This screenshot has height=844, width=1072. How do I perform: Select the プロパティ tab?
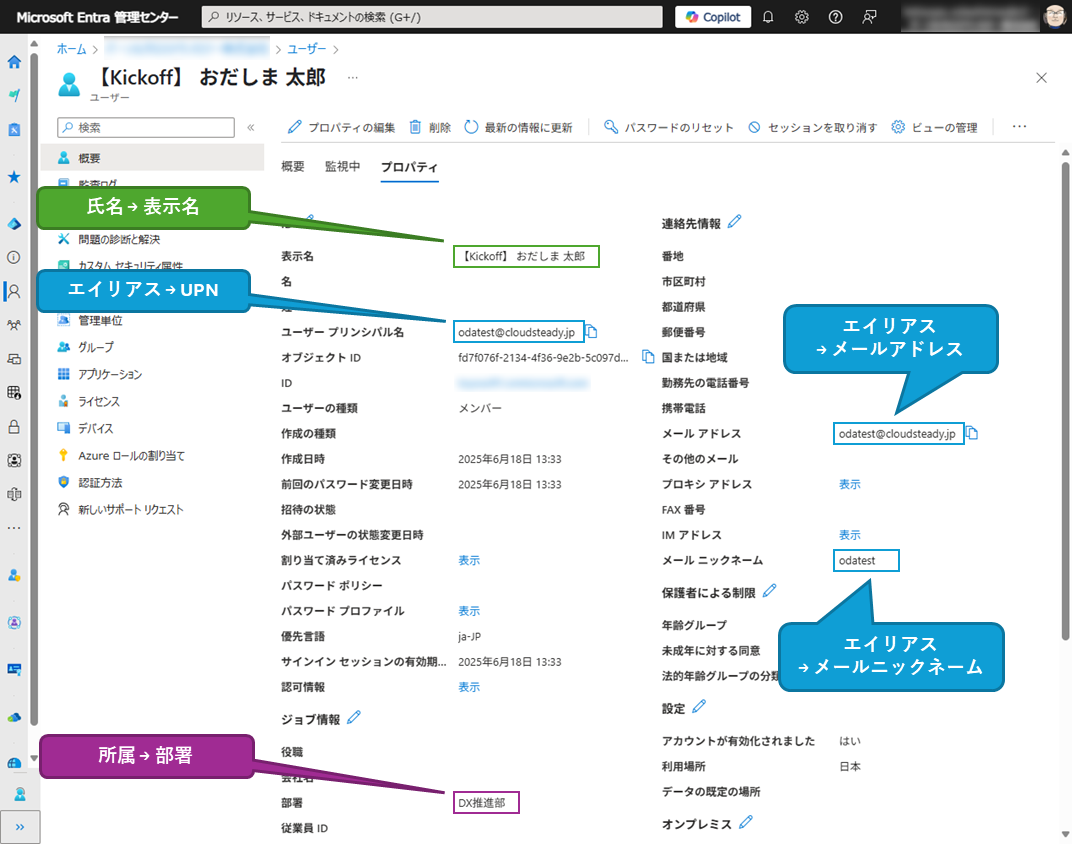tap(410, 167)
